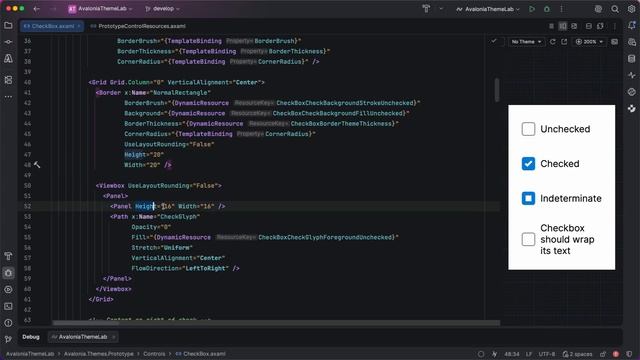
Task: Open the 2 spaces indentation selector
Action: 577,354
